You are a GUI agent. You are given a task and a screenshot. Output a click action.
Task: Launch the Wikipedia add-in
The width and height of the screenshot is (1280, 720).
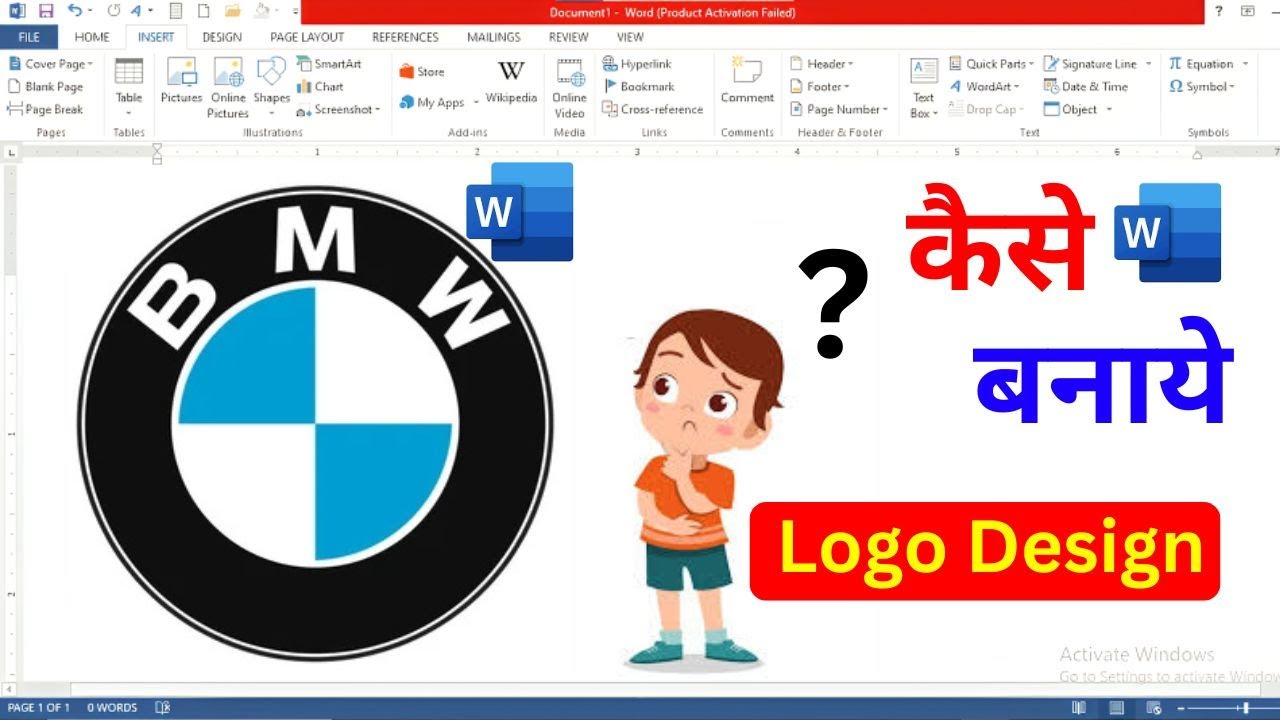[x=511, y=82]
